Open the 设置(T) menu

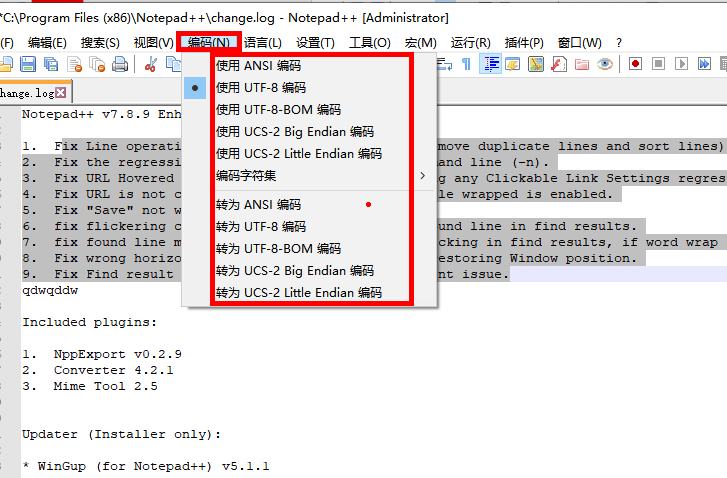[x=315, y=43]
